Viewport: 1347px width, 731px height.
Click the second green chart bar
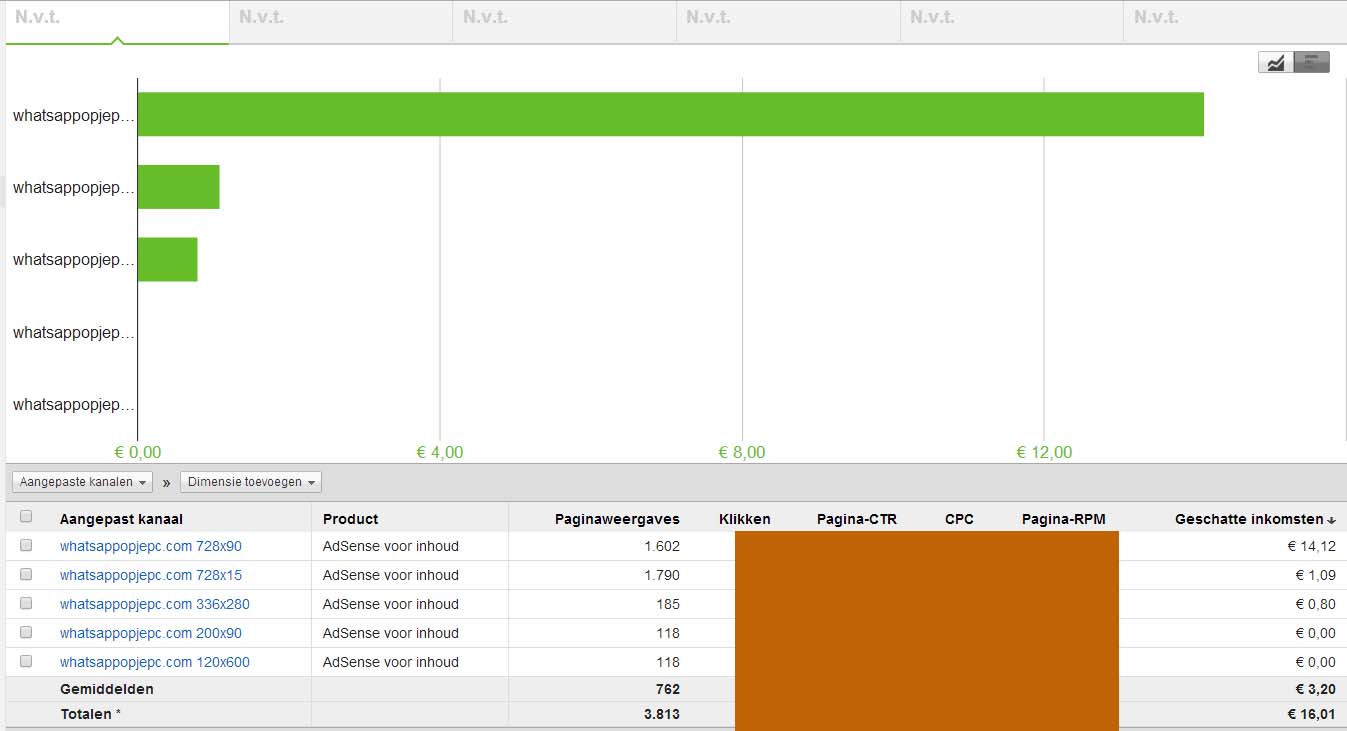pyautogui.click(x=179, y=187)
